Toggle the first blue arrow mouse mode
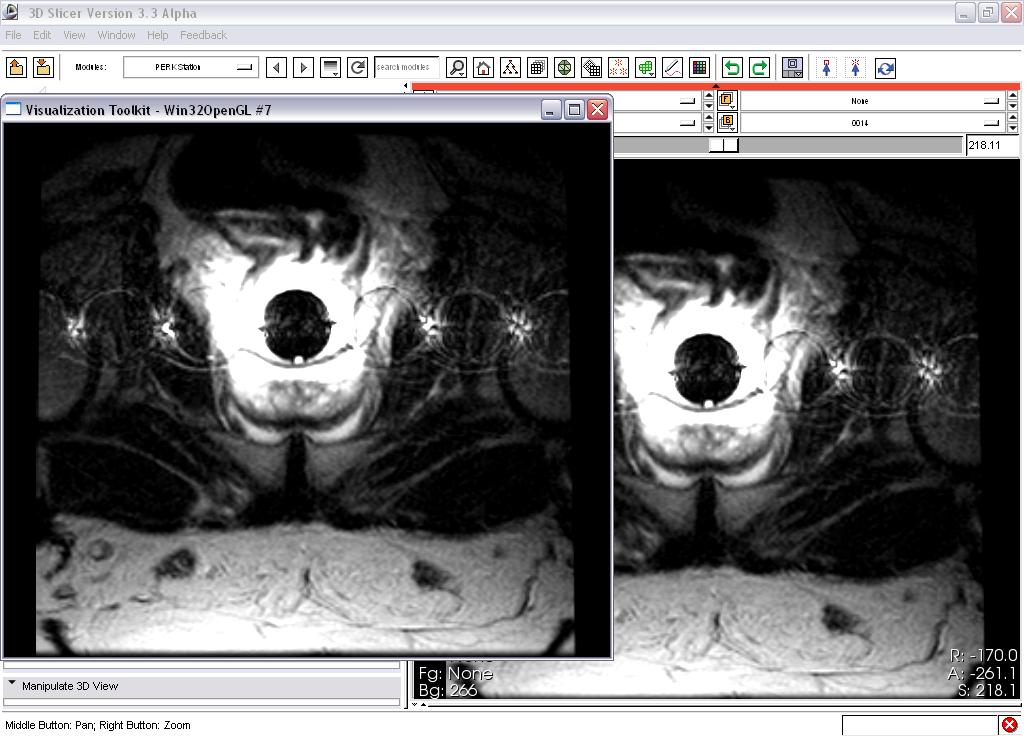The width and height of the screenshot is (1027, 738). 827,68
